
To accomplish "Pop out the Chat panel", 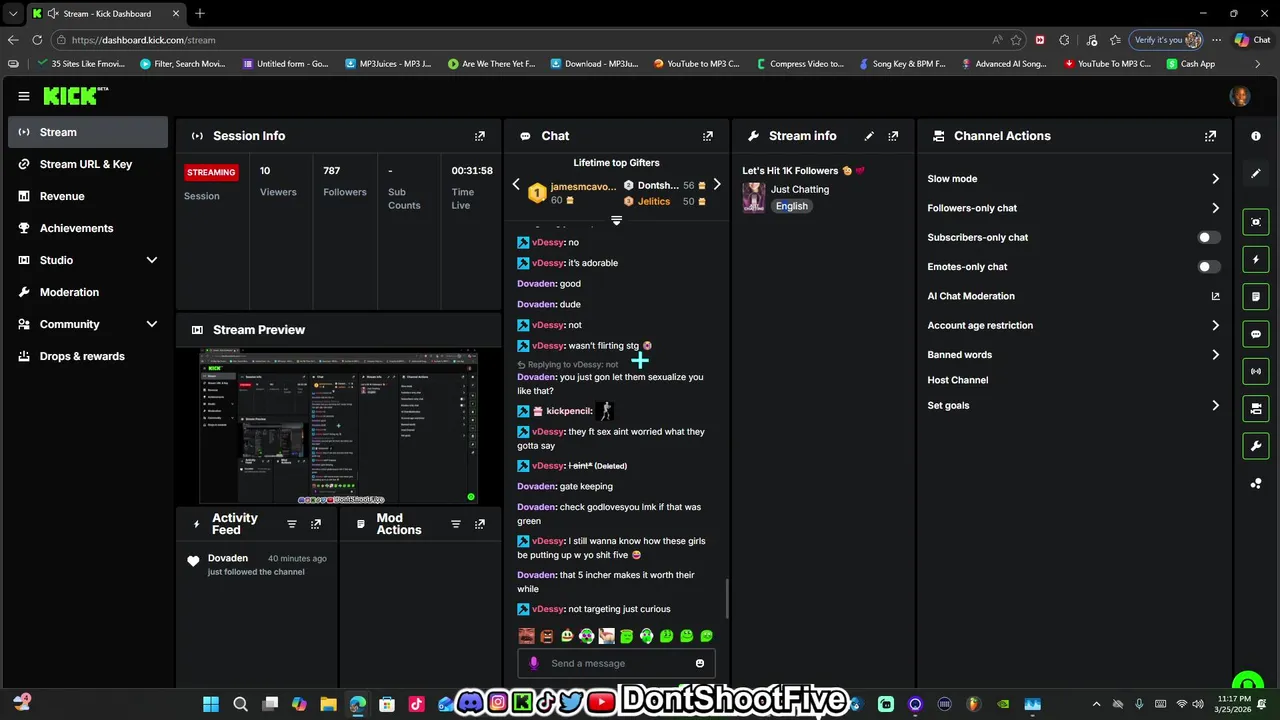I will [x=708, y=136].
